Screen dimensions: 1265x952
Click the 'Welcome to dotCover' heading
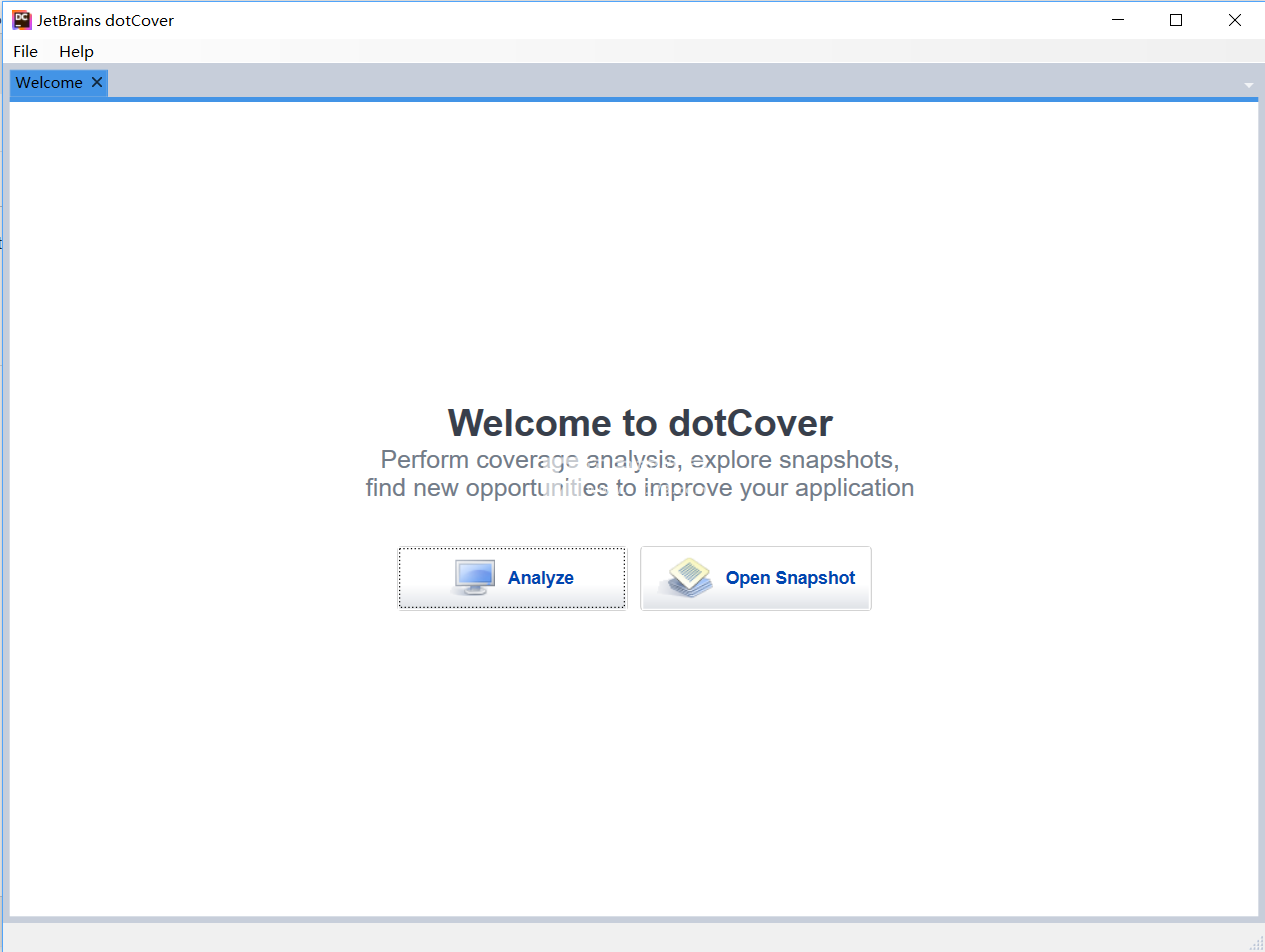coord(640,423)
